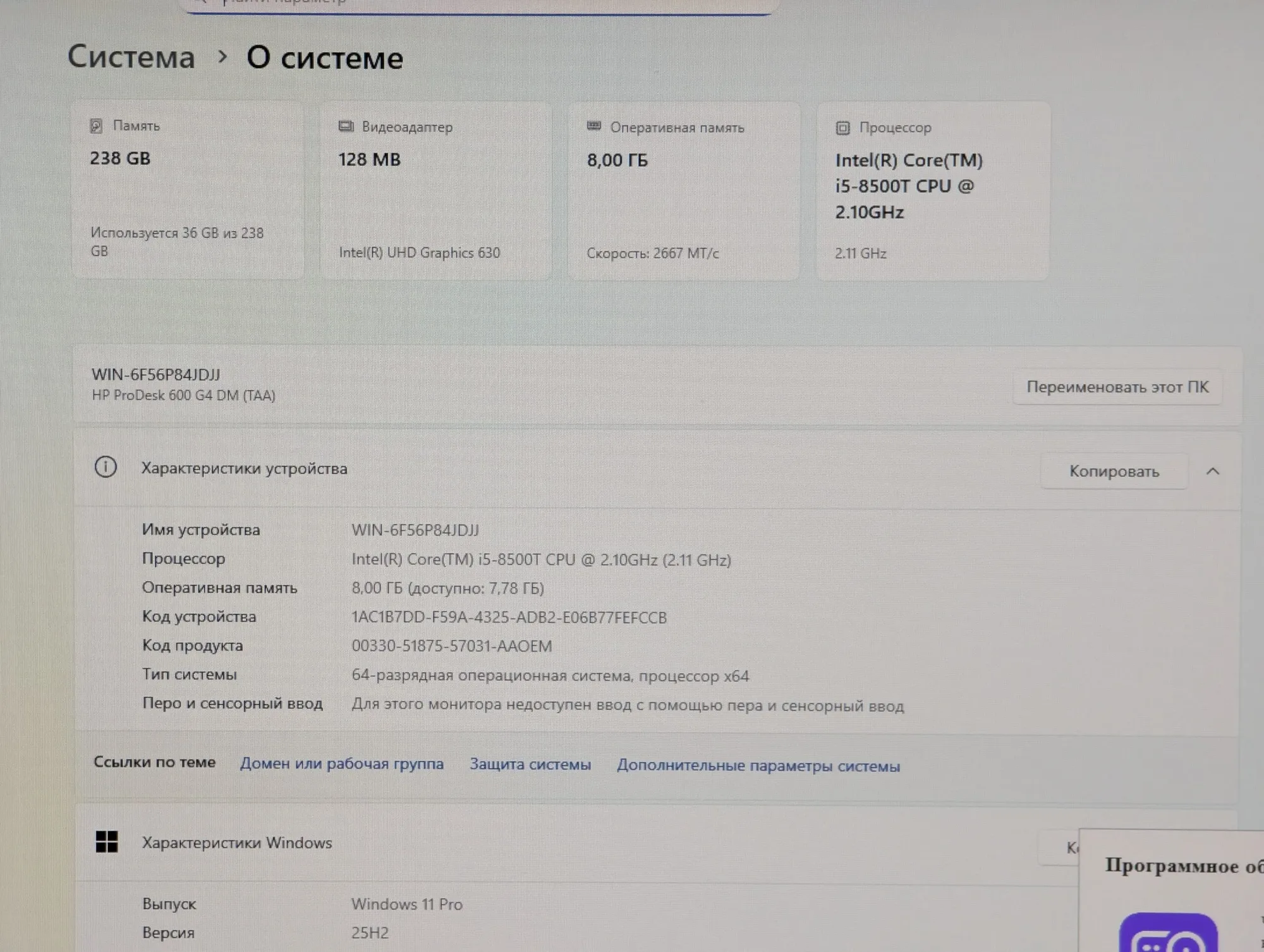This screenshot has width=1264, height=952.
Task: Open the Видеоадаптер 128 MB card
Action: (436, 190)
